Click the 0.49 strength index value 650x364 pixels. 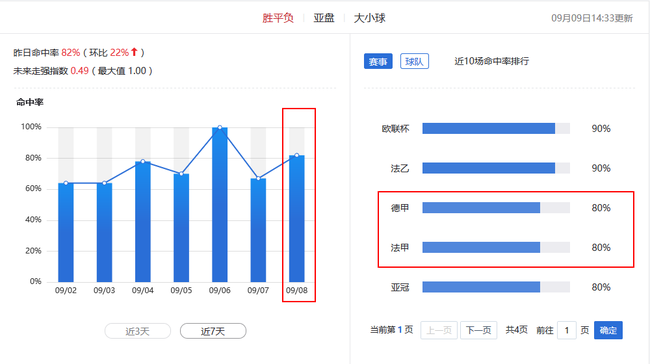click(80, 71)
